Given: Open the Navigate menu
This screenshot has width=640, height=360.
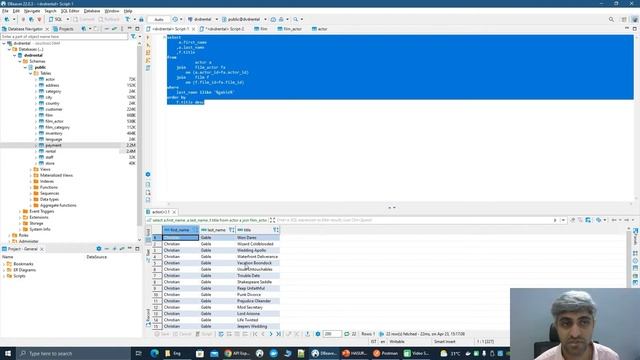Looking at the screenshot, I should coord(31,11).
